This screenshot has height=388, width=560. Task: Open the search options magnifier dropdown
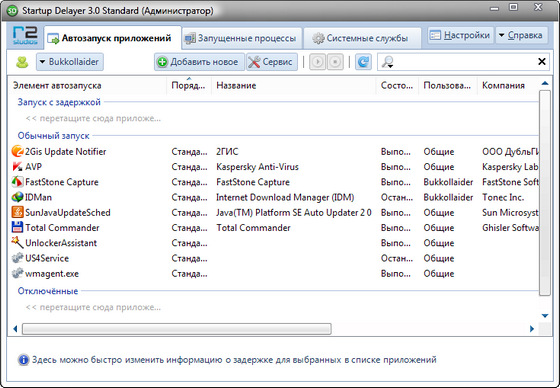coord(387,62)
